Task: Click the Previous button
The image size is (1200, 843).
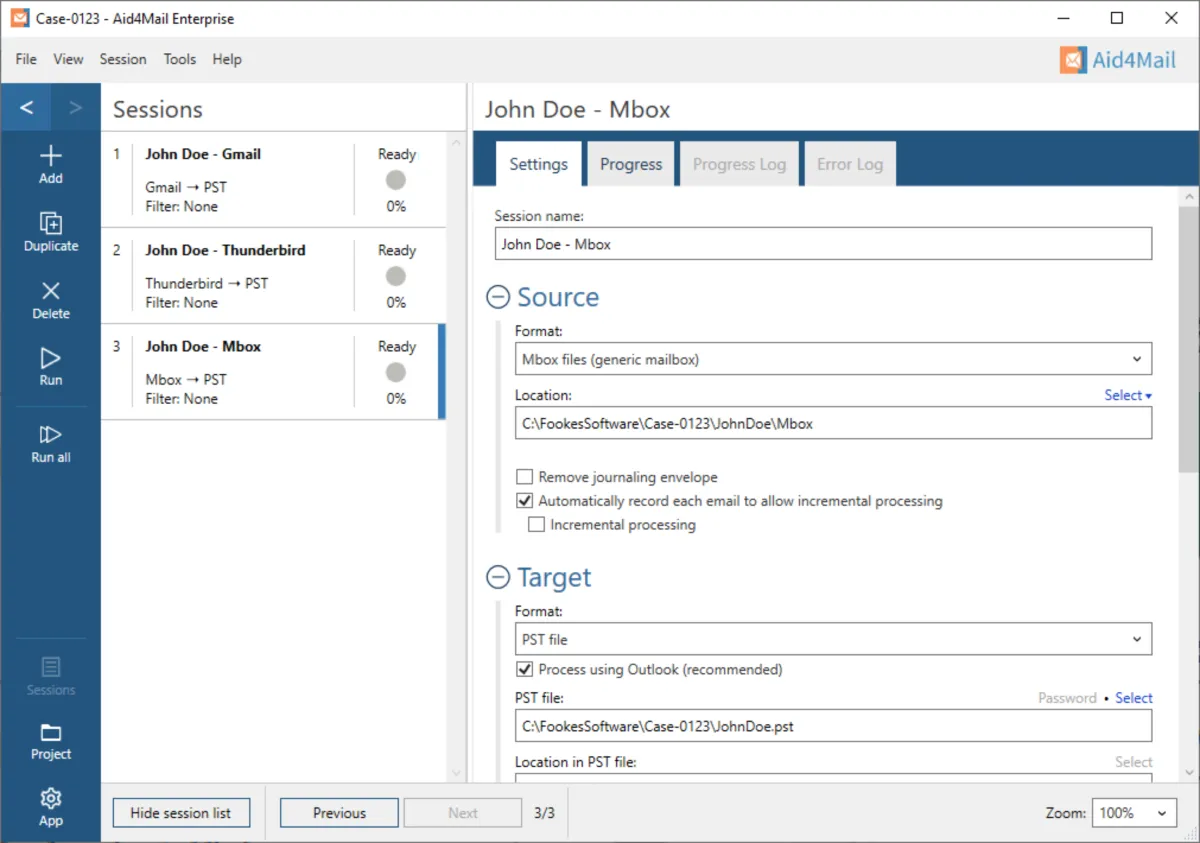Action: click(x=339, y=813)
